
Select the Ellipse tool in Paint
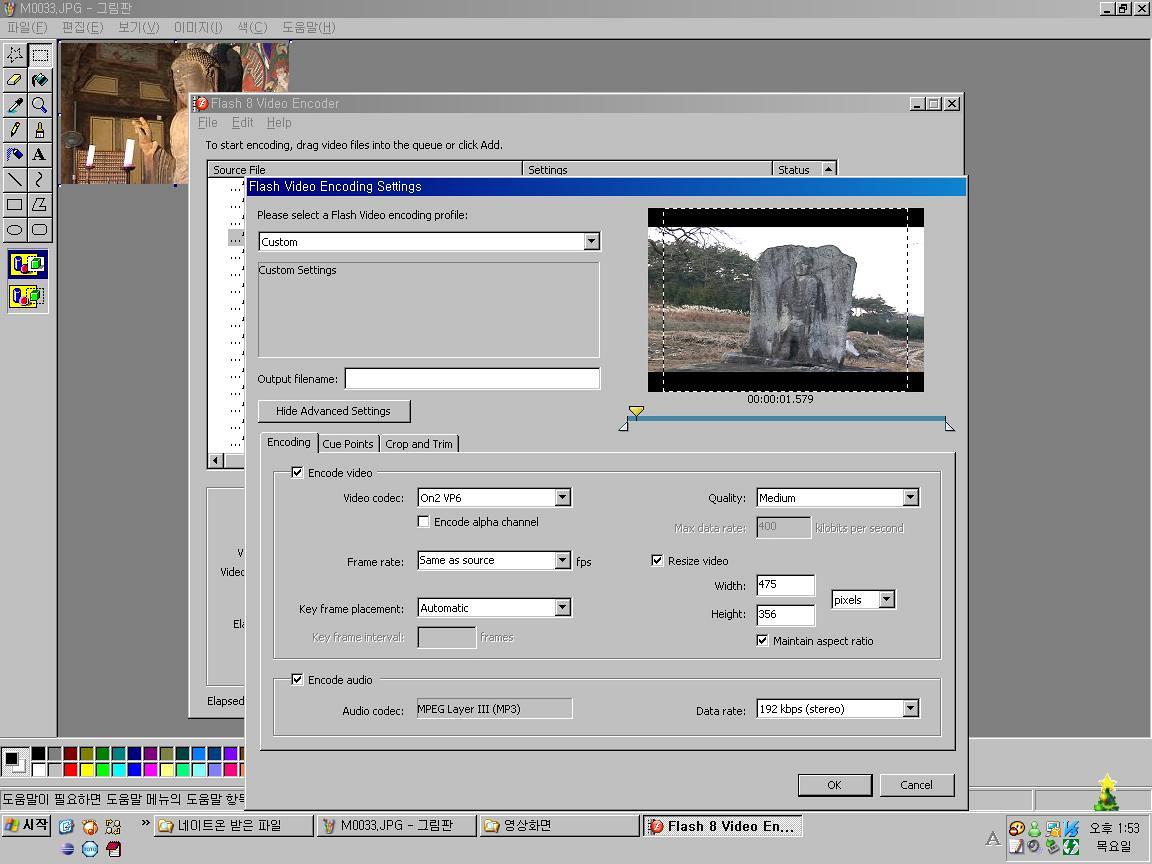pos(15,230)
